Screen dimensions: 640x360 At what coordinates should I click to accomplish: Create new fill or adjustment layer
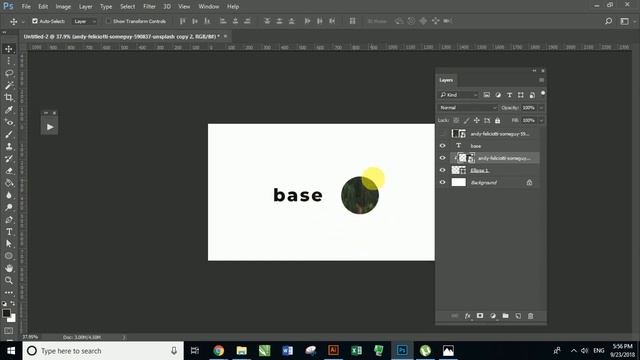click(493, 316)
